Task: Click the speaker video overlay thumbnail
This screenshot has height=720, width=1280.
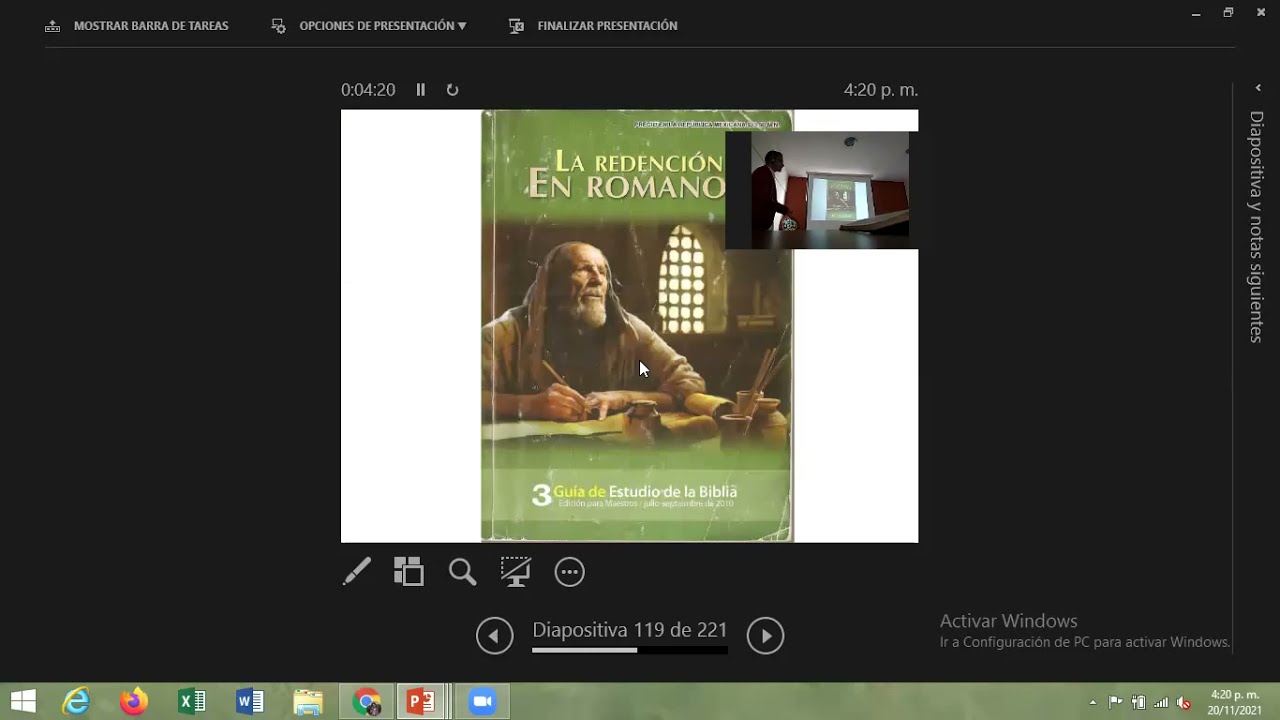Action: 821,190
